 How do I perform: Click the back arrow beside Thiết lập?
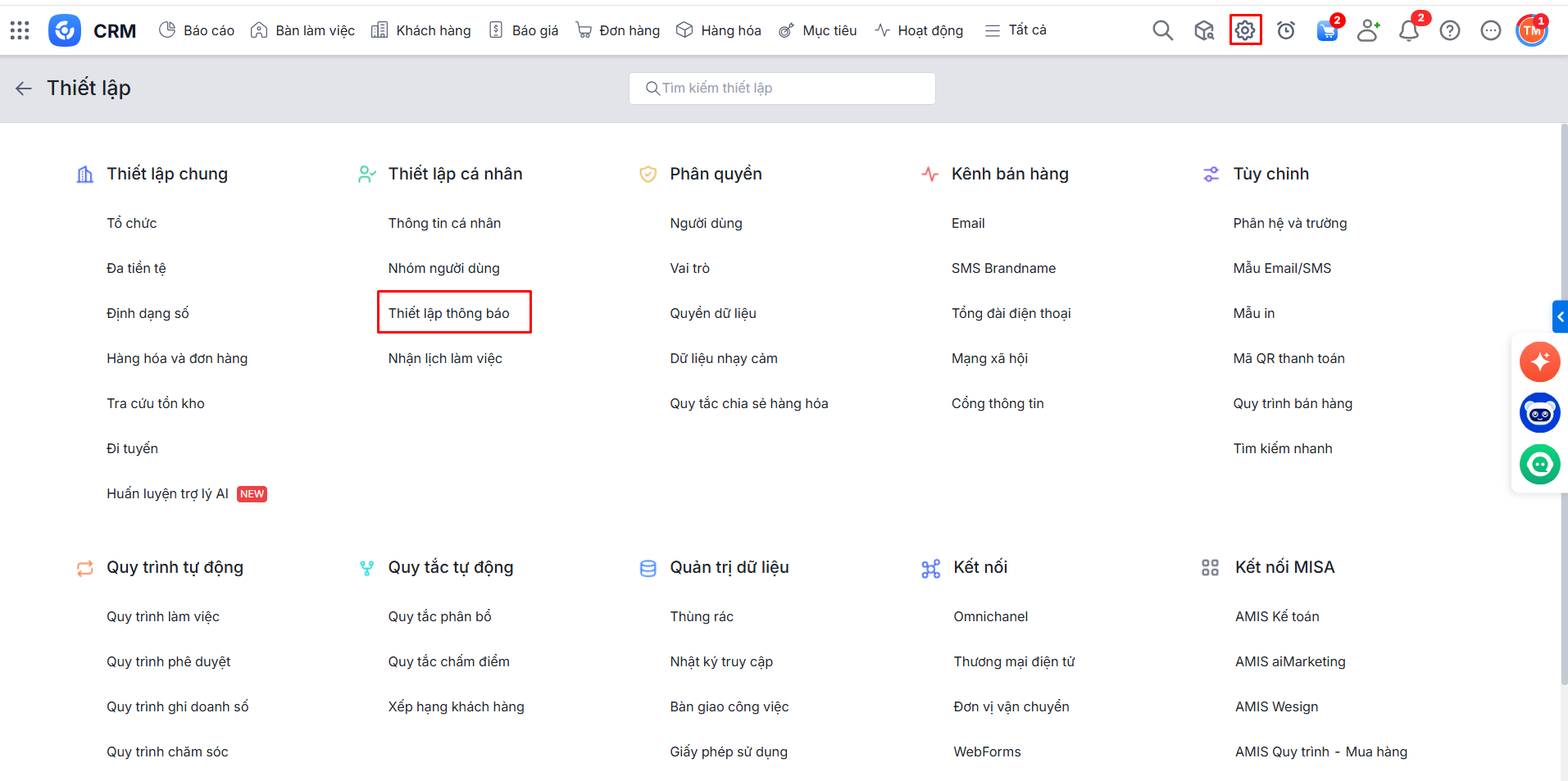(24, 89)
